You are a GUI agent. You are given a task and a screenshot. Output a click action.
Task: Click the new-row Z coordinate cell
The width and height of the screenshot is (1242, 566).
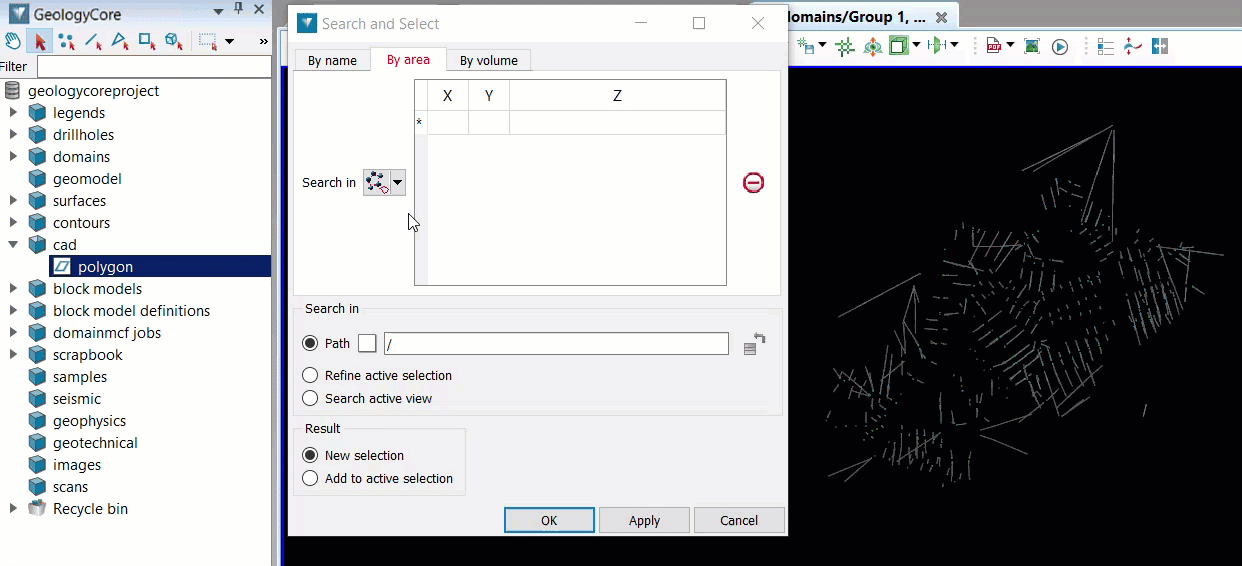click(x=617, y=123)
